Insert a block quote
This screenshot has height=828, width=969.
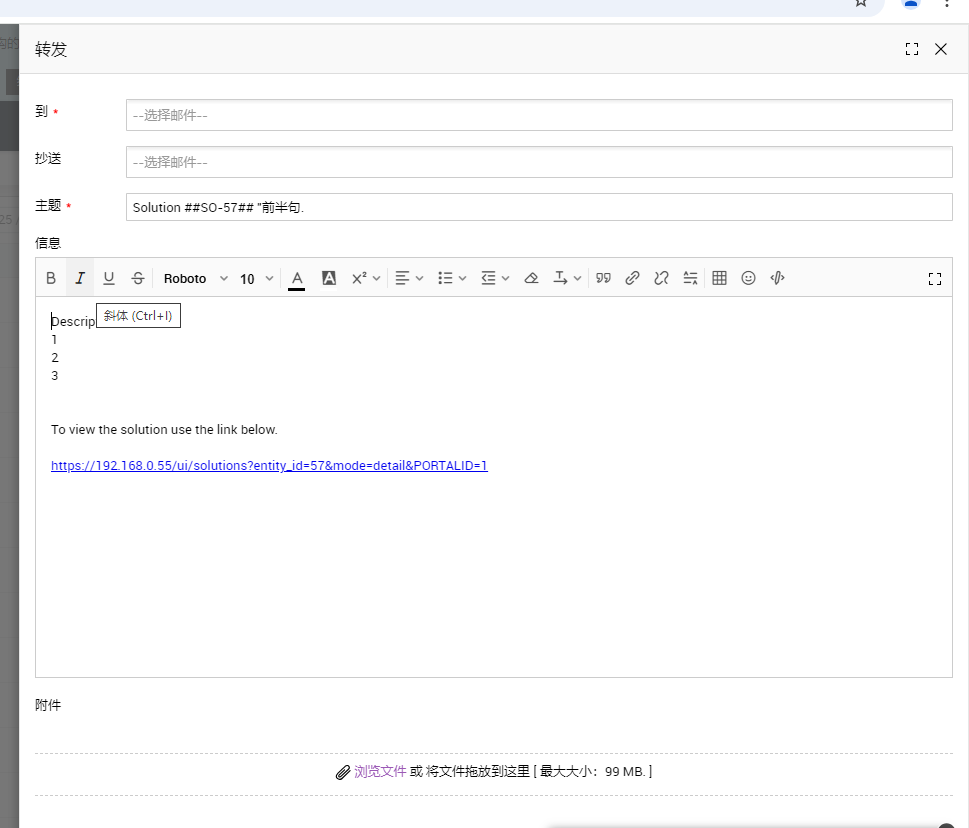click(603, 279)
